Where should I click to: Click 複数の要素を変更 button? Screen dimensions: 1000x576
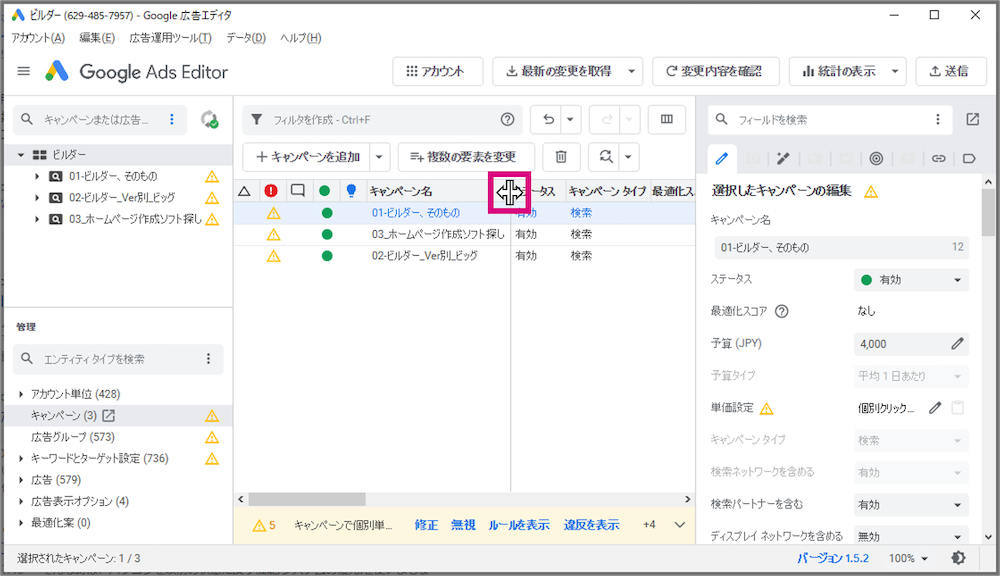466,157
